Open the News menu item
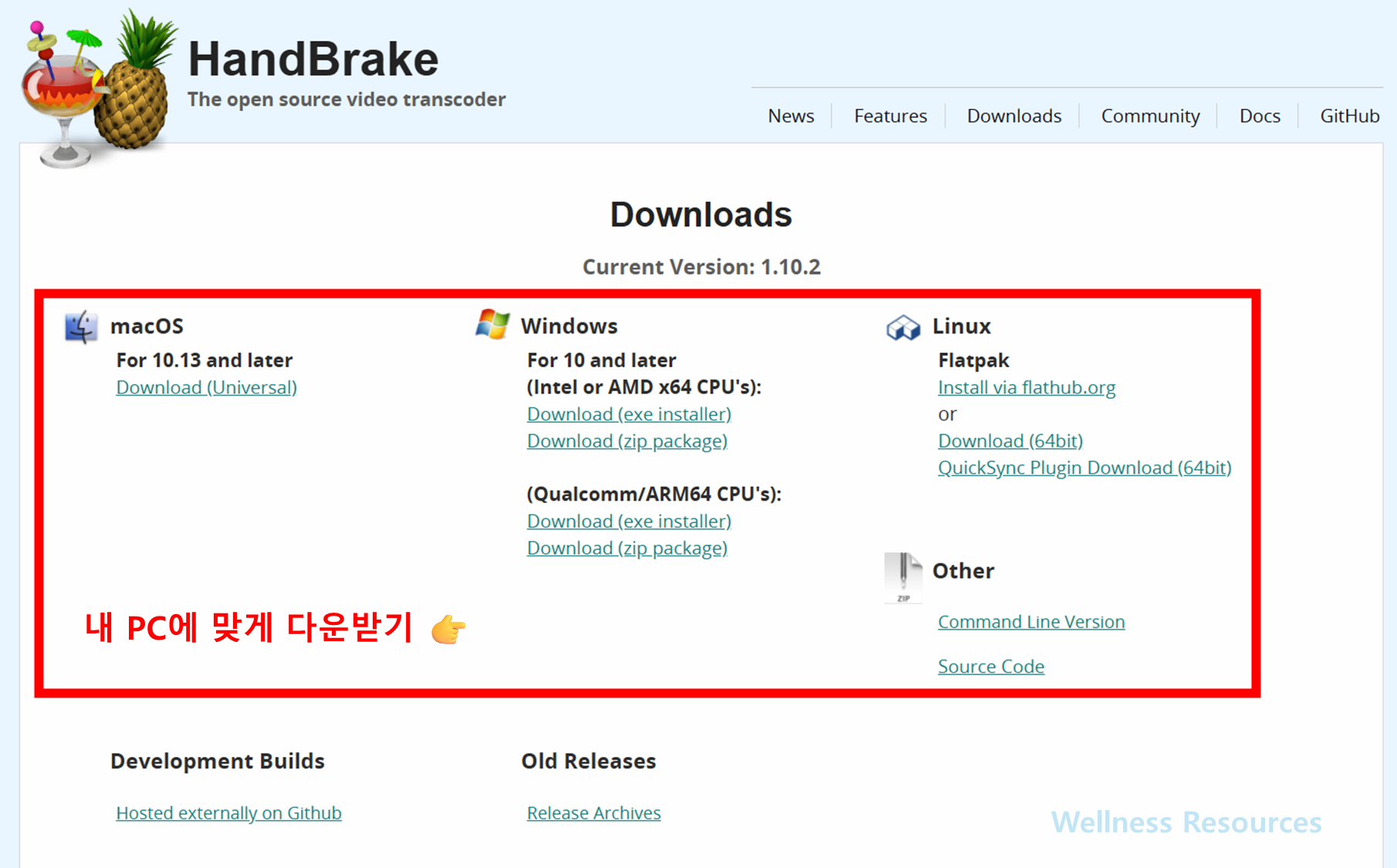This screenshot has height=868, width=1397. (790, 116)
